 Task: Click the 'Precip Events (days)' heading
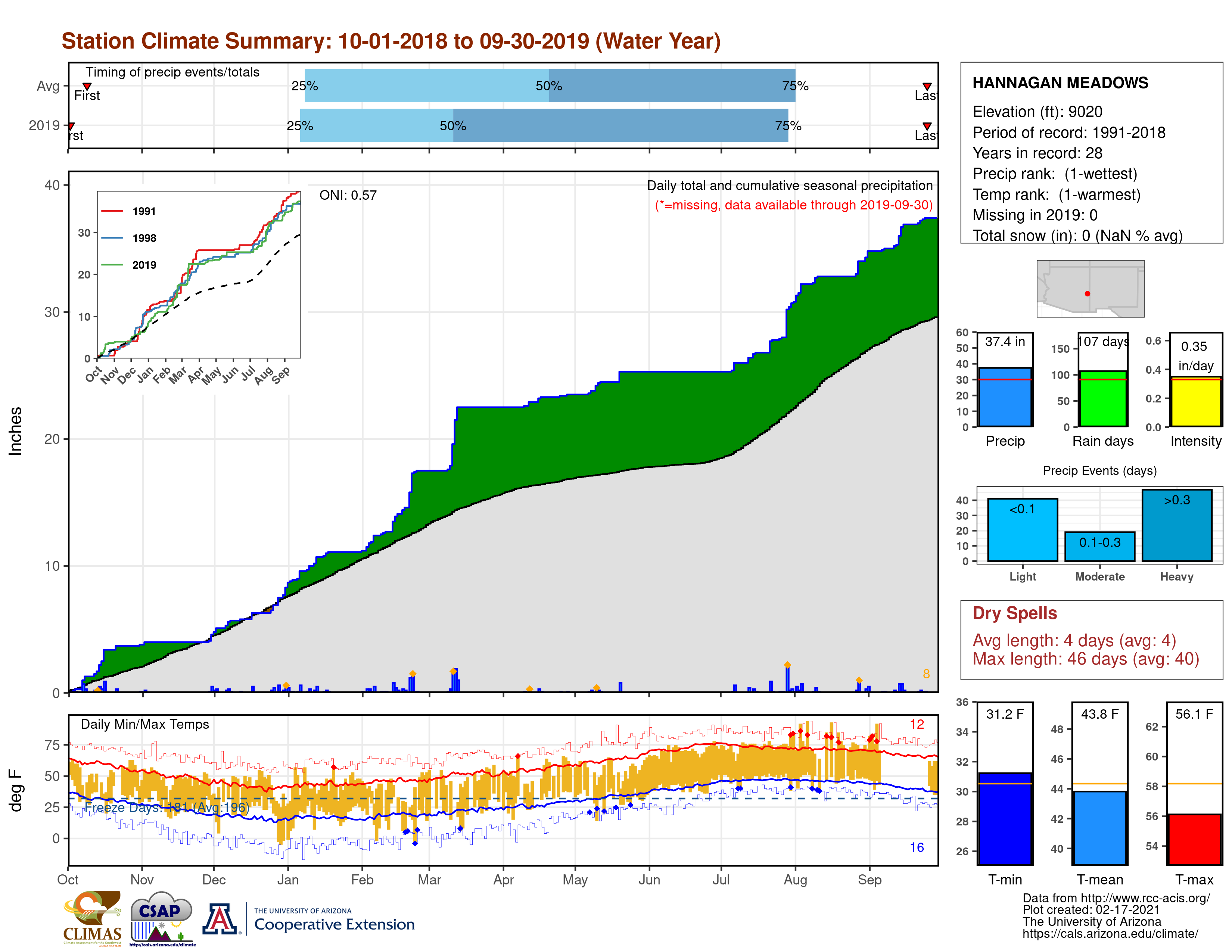click(1099, 470)
